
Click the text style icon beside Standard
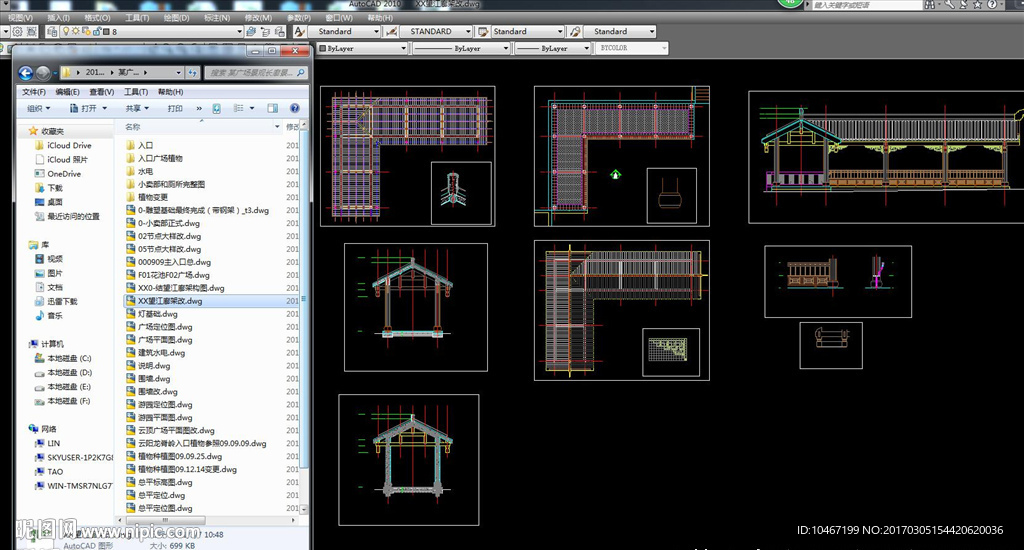[299, 32]
